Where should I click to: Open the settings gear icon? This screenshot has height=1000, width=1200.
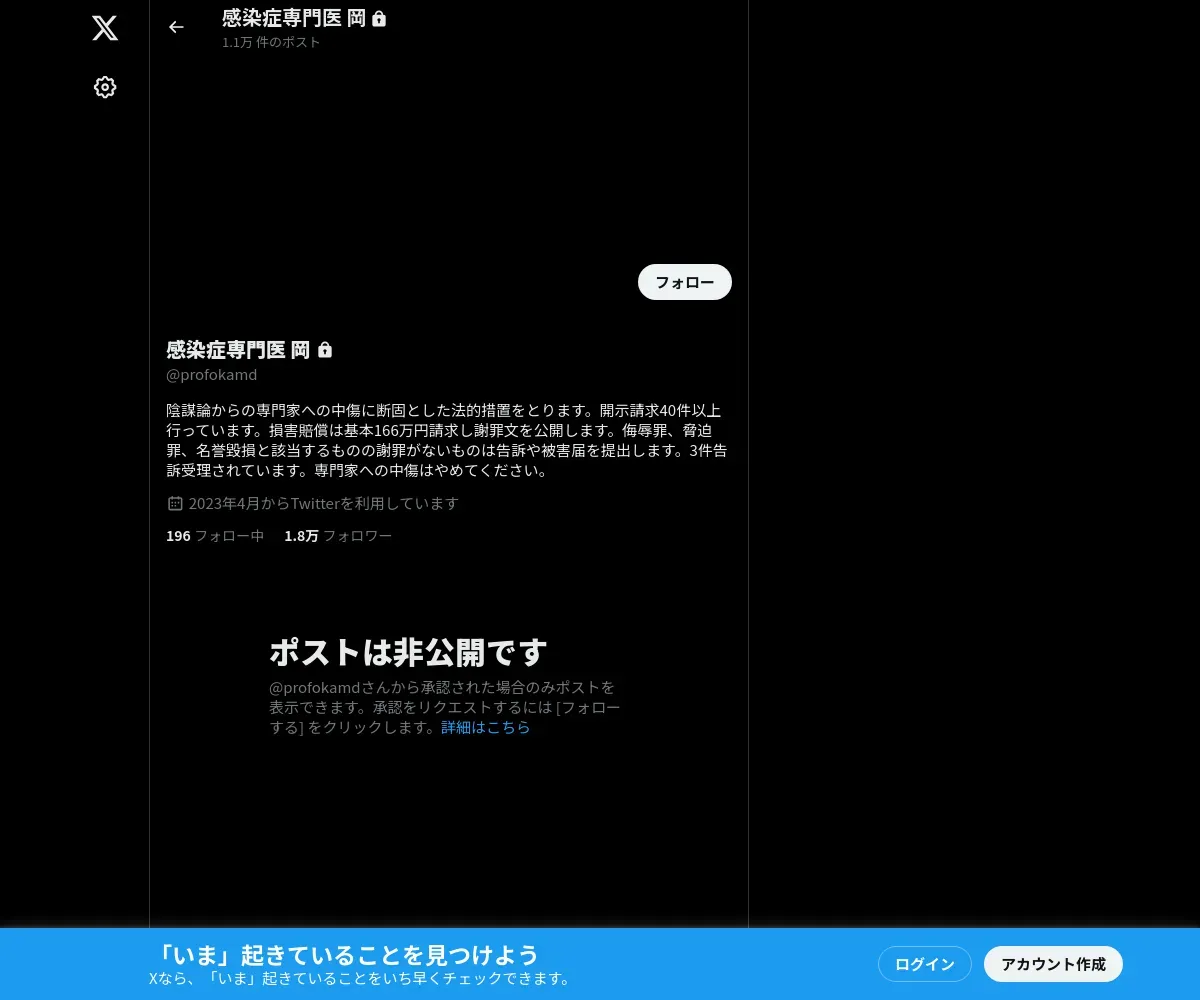[105, 87]
